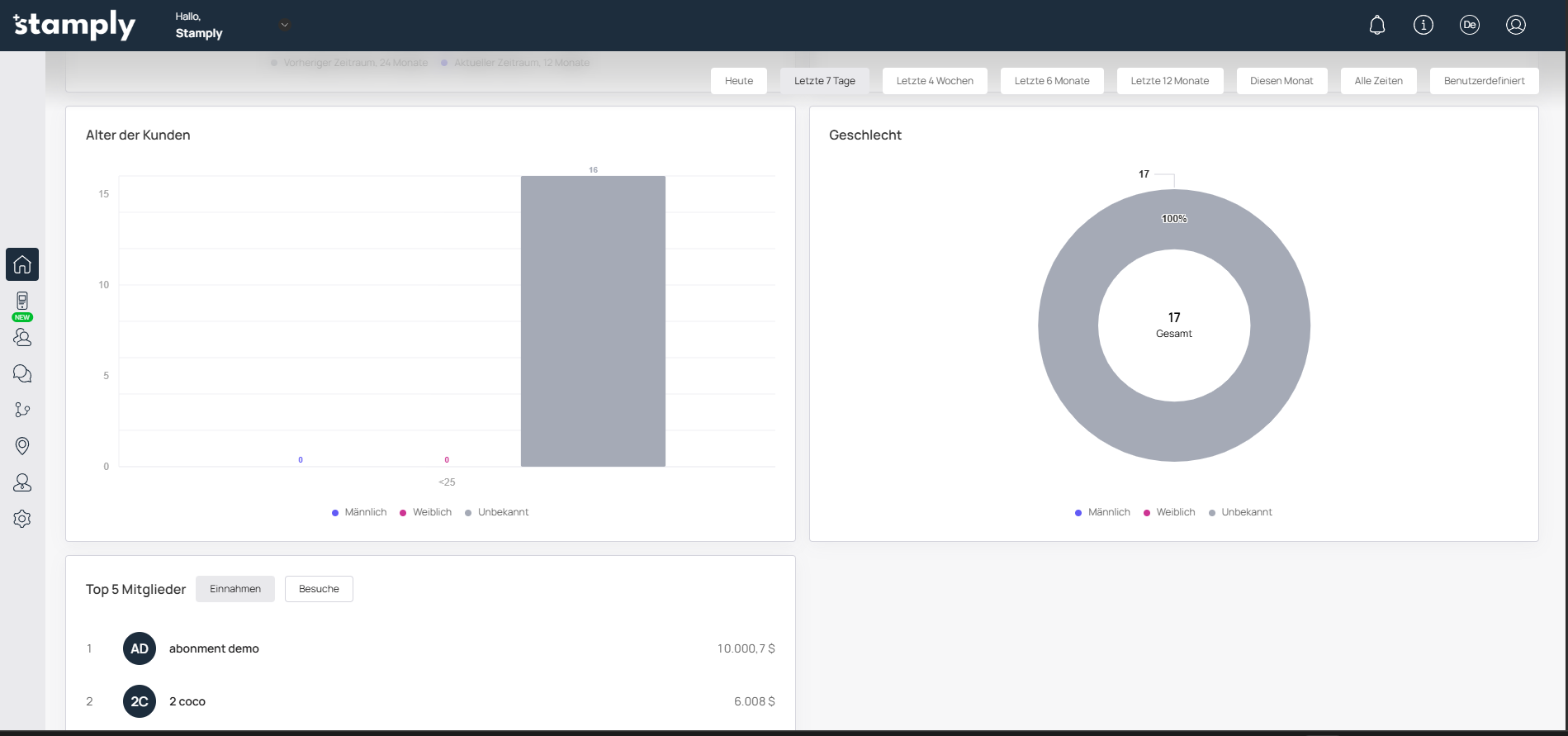Open Benutzerdefiniert custom date range
Image resolution: width=1568 pixels, height=736 pixels.
(x=1484, y=81)
